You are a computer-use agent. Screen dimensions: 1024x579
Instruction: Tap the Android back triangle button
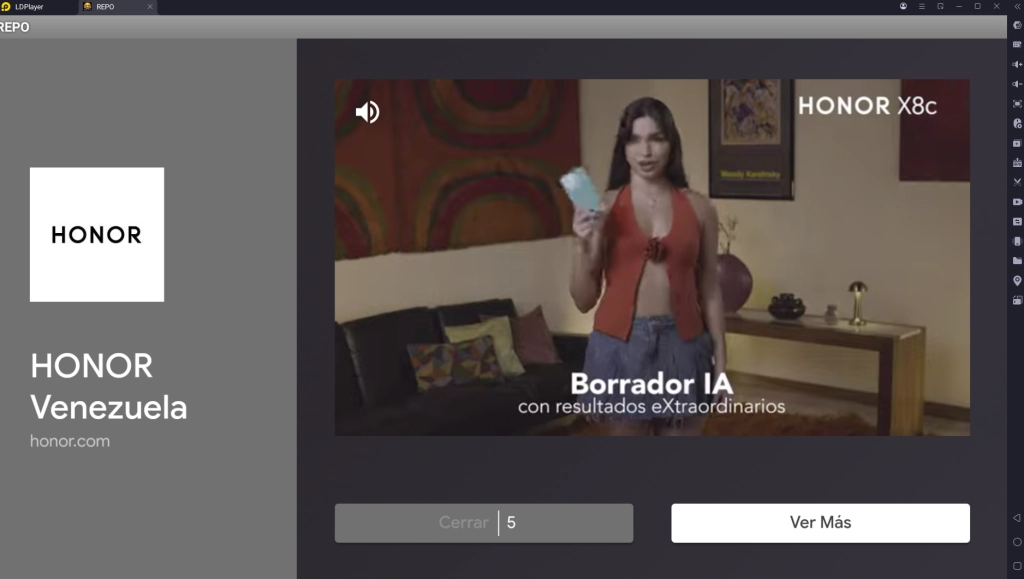[1017, 518]
